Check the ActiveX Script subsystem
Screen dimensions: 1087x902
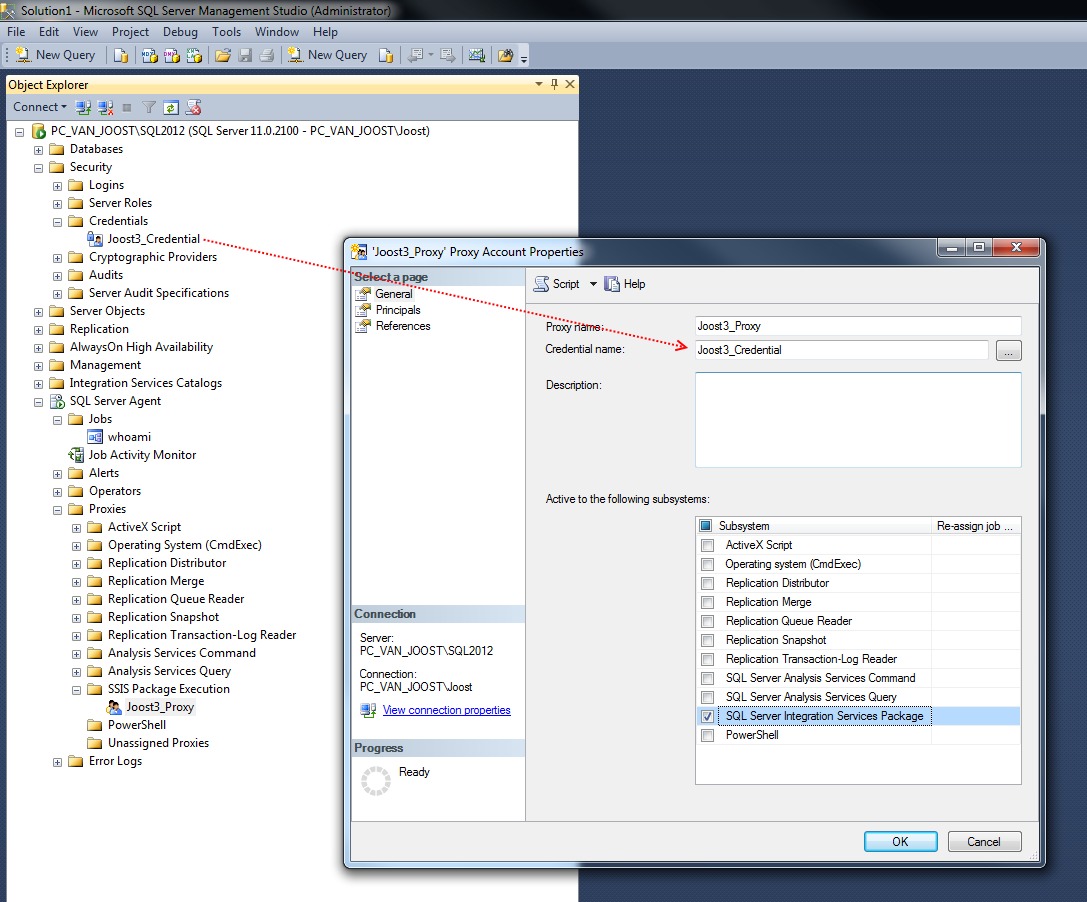pyautogui.click(x=708, y=545)
